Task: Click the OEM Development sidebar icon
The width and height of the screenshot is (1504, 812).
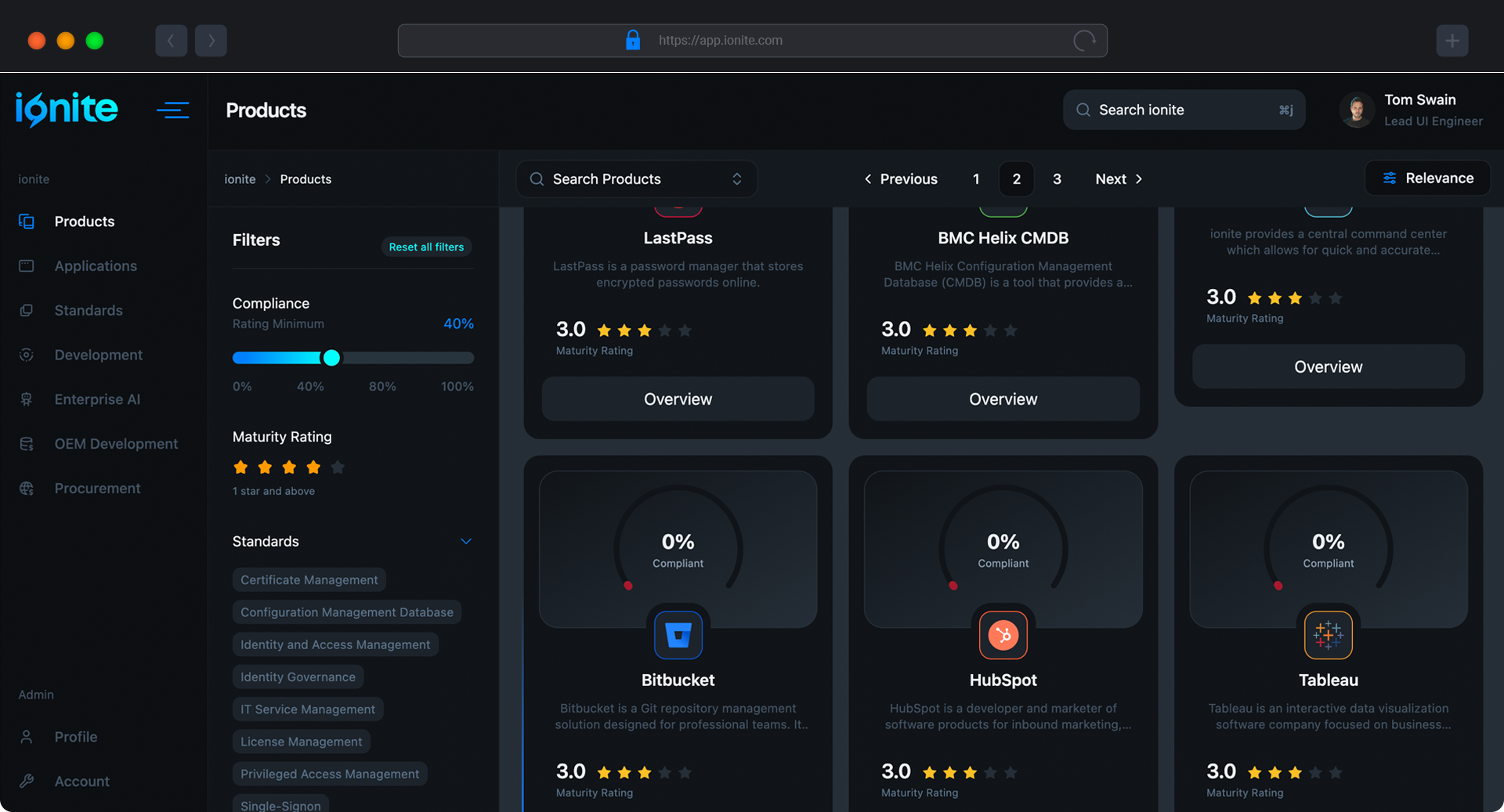Action: coord(27,444)
